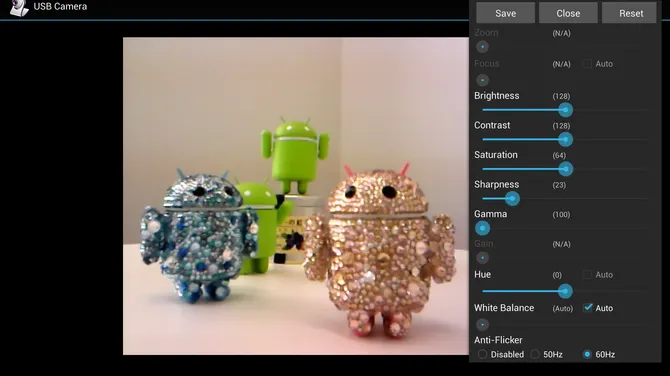The width and height of the screenshot is (670, 376).
Task: Click the disabled Gain slider knob
Action: [x=482, y=258]
